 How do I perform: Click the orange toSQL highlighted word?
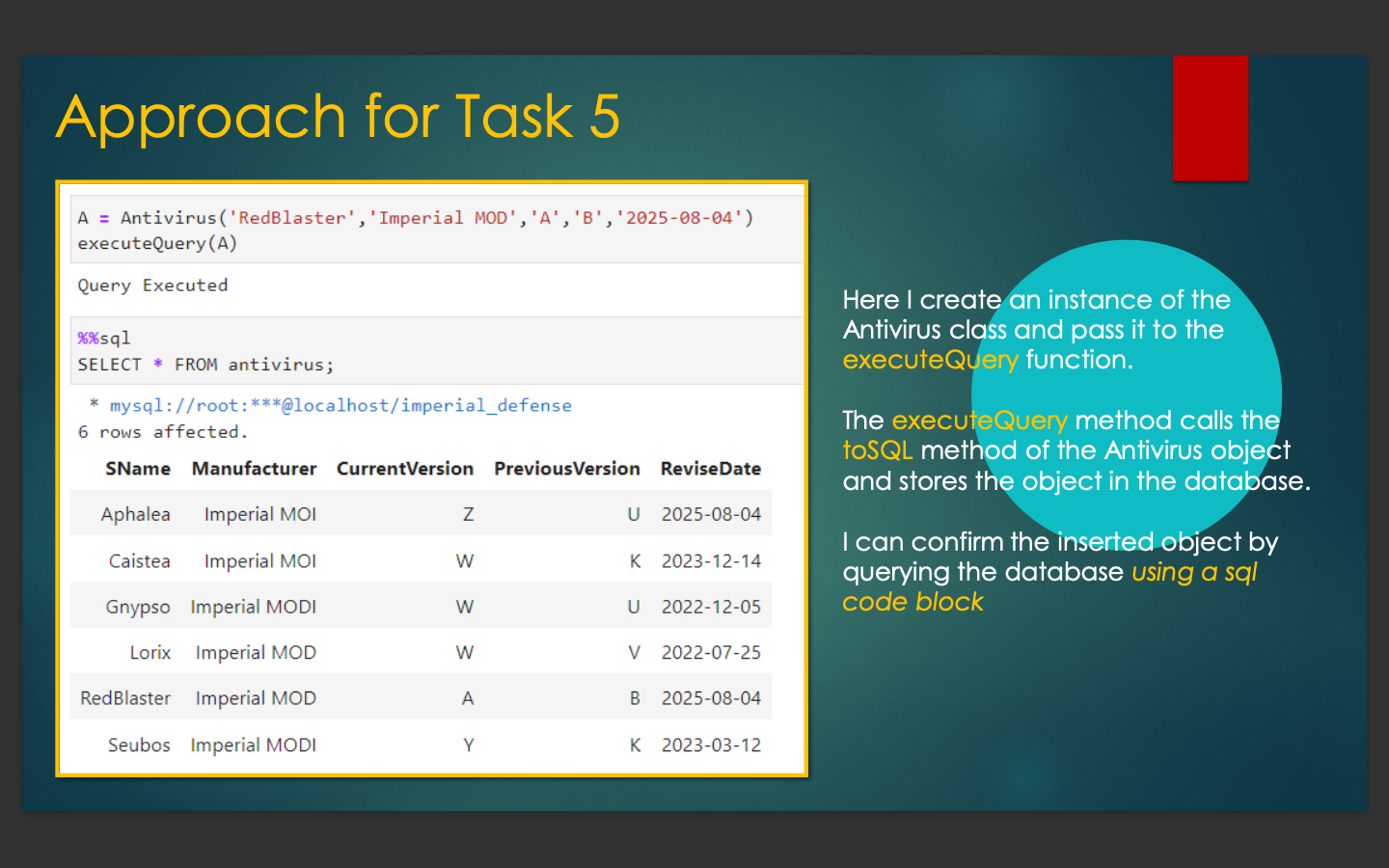[x=877, y=450]
